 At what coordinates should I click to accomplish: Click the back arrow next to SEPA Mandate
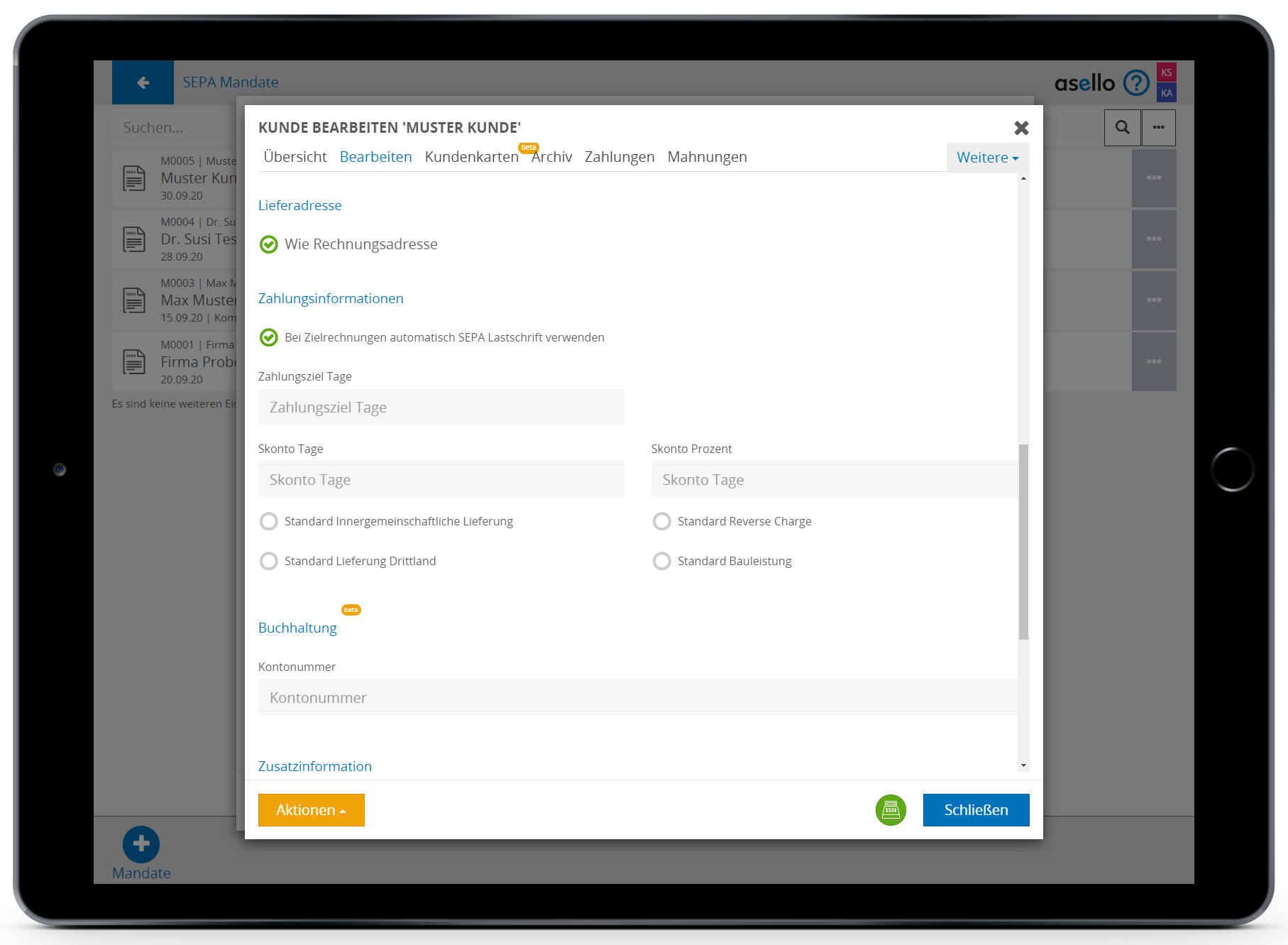point(143,82)
